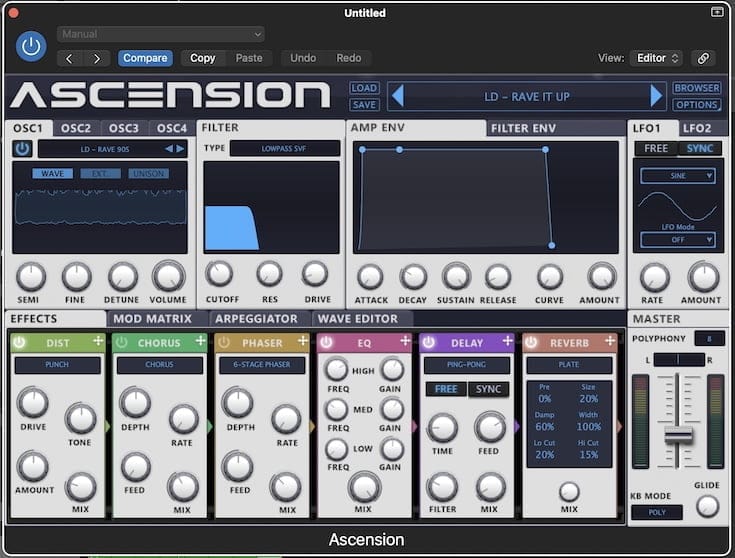
Task: Open the FILTER ENV tab
Action: [524, 128]
